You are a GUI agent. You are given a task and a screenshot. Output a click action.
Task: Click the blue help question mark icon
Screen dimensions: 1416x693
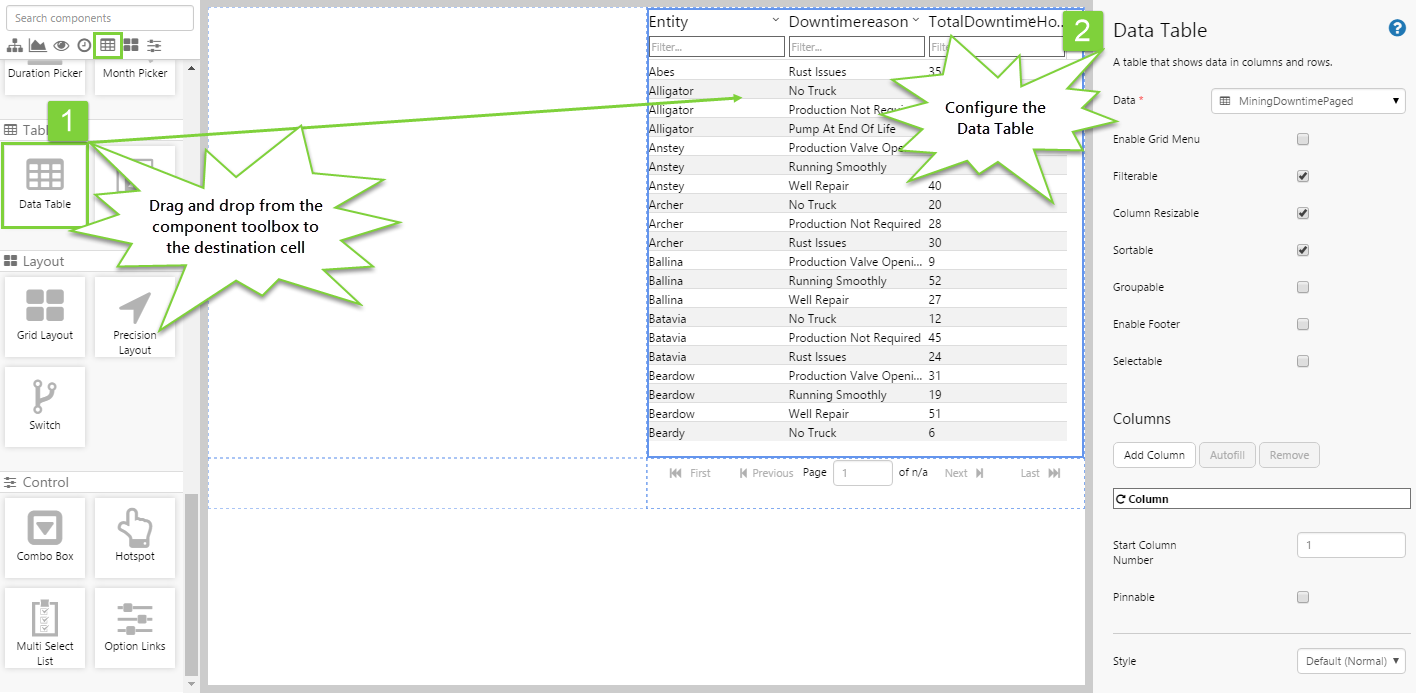[1397, 28]
